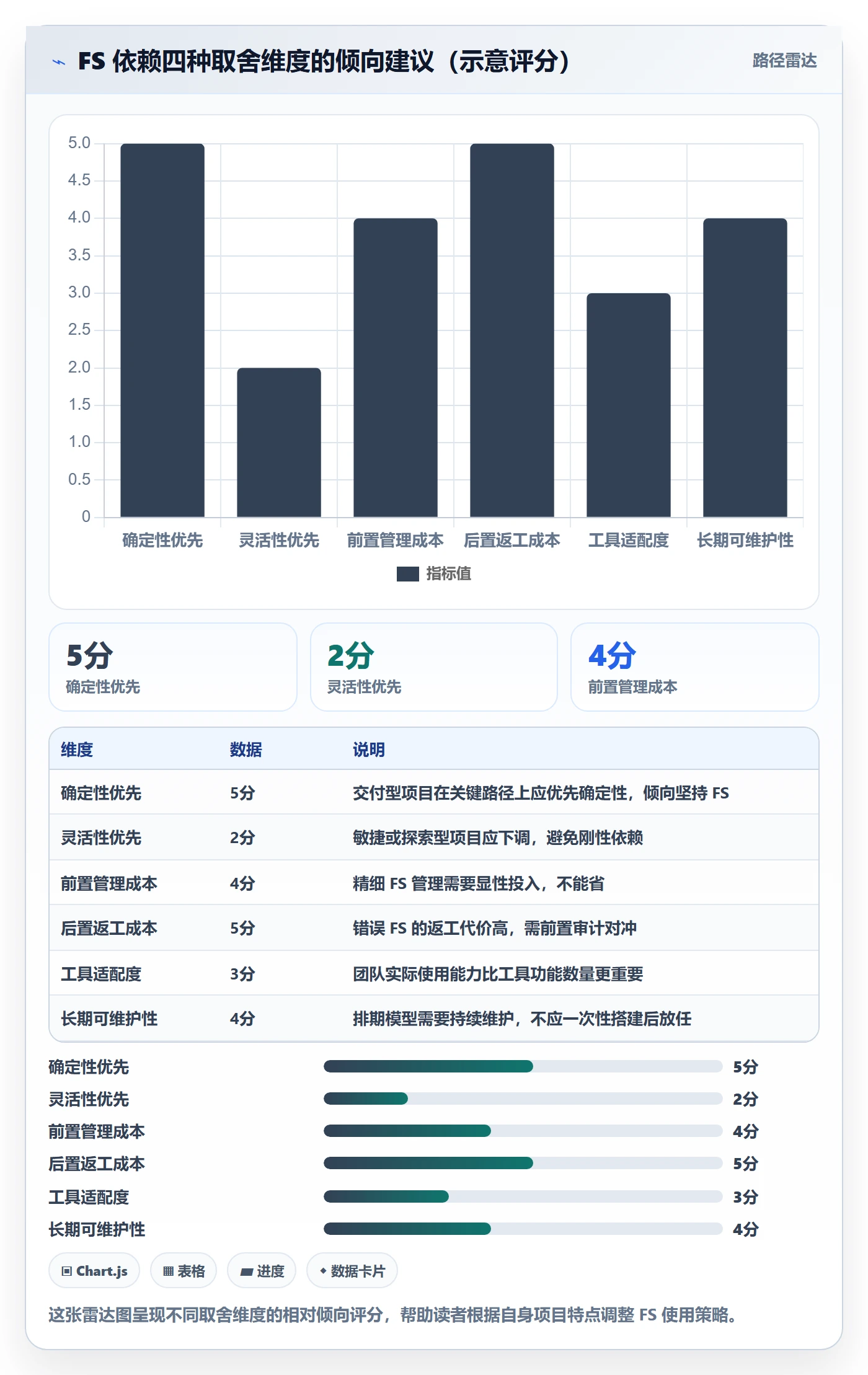Select table row 长期可维护性
The image size is (868, 1375).
click(434, 1019)
